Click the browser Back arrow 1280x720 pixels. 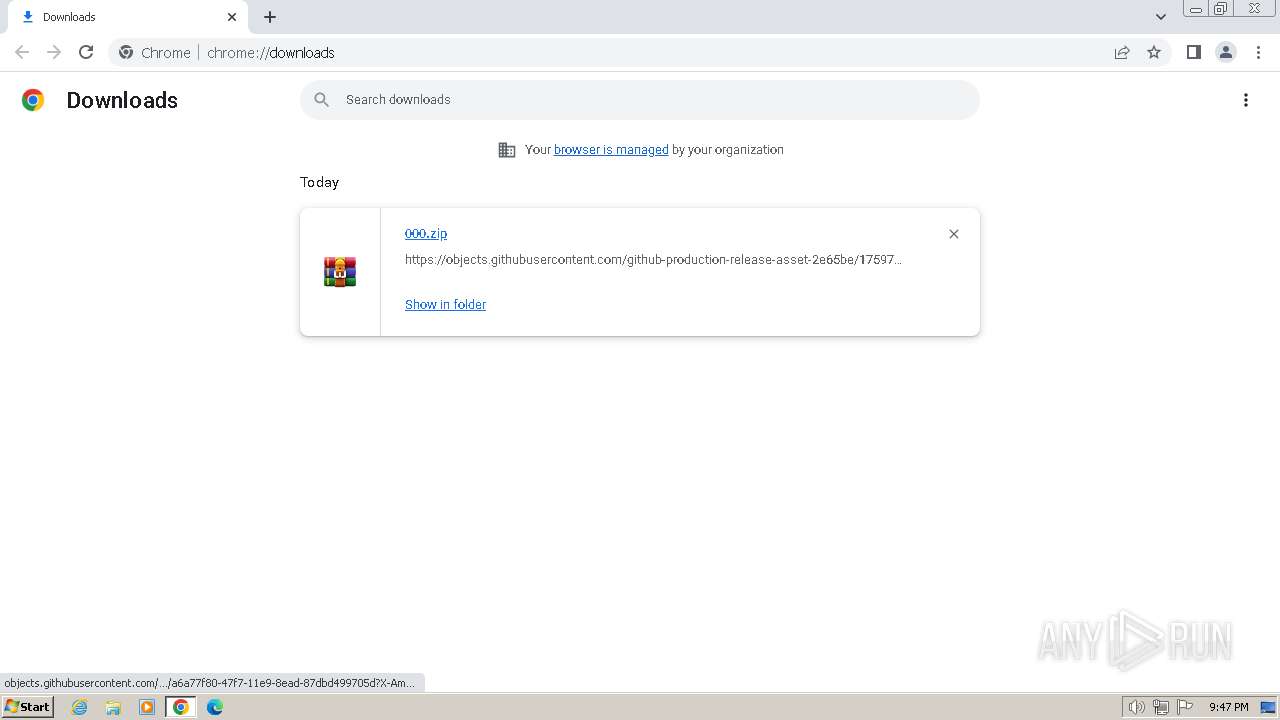pos(22,52)
